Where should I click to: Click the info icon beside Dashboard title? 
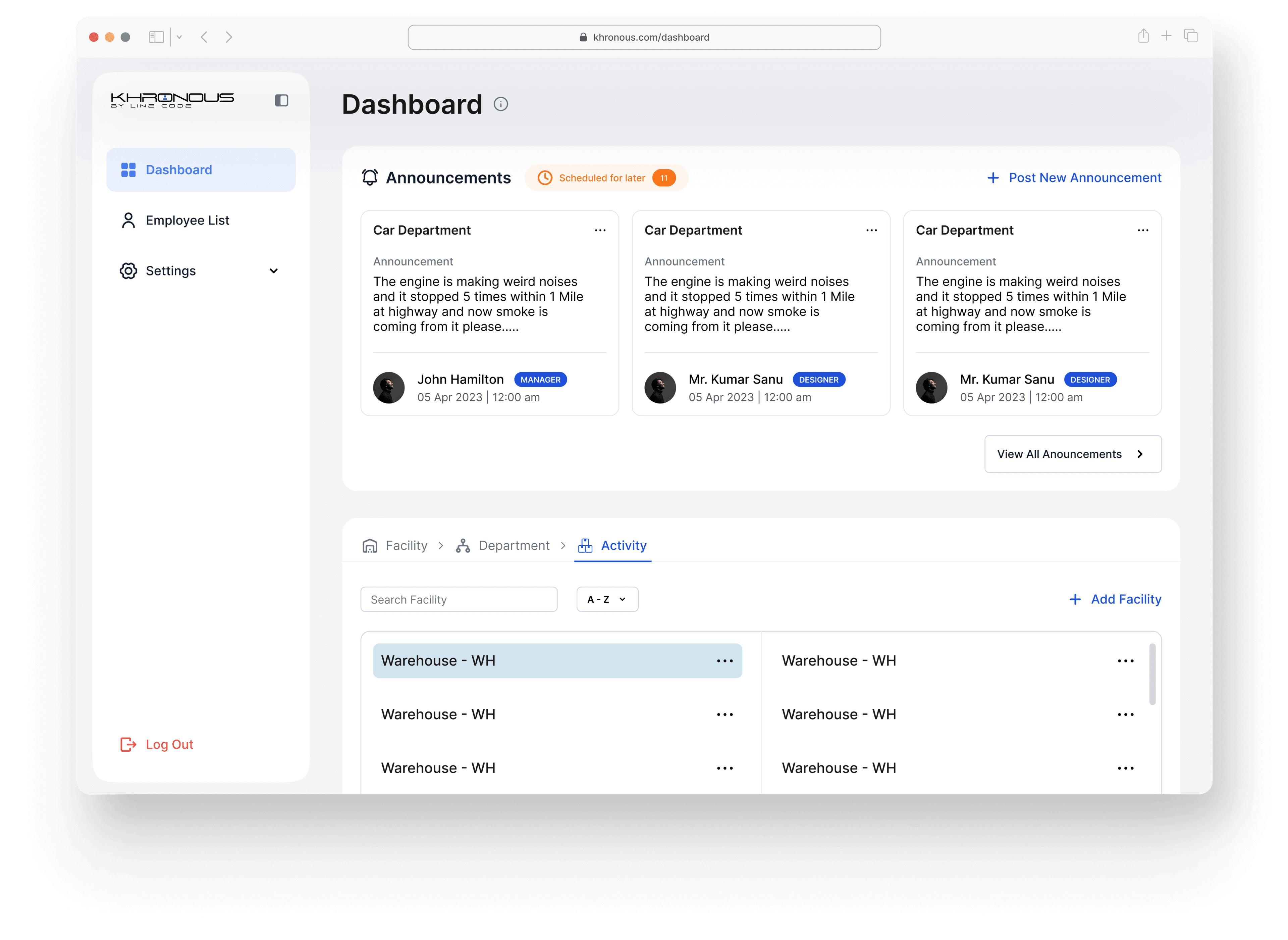[x=500, y=104]
